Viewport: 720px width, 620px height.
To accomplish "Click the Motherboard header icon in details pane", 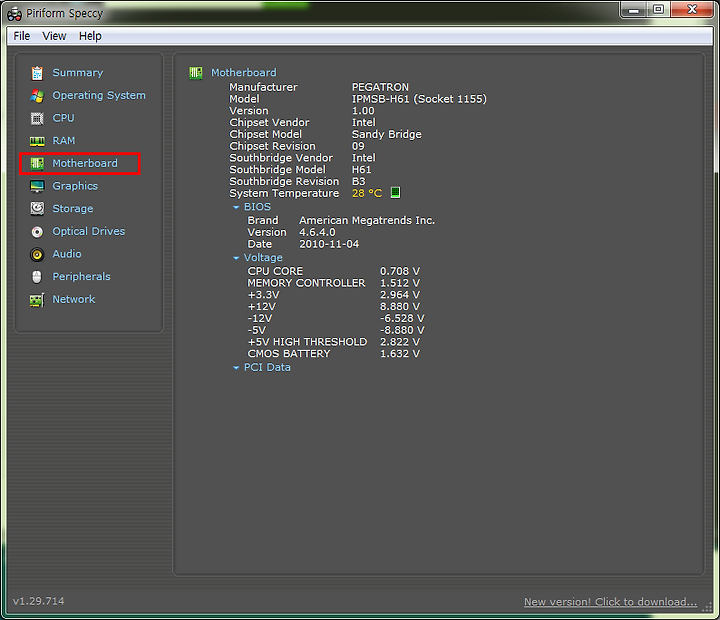I will [x=196, y=73].
